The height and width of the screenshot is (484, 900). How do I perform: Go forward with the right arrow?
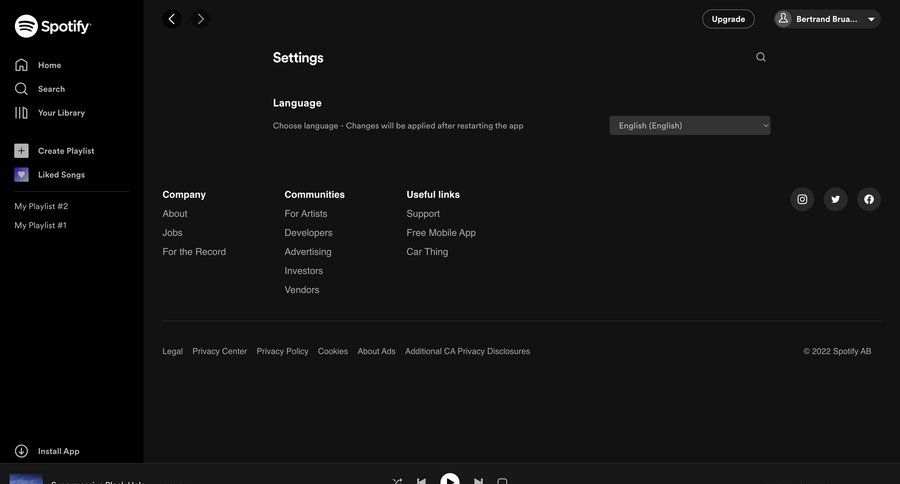[200, 19]
